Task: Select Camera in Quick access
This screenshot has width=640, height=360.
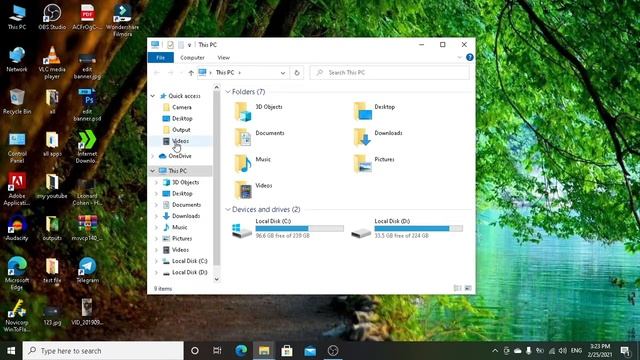Action: click(182, 107)
